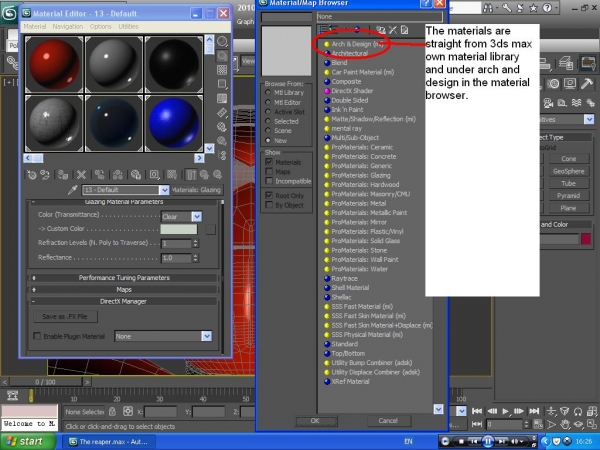
Task: Click the Get Material icon
Action: [32, 175]
